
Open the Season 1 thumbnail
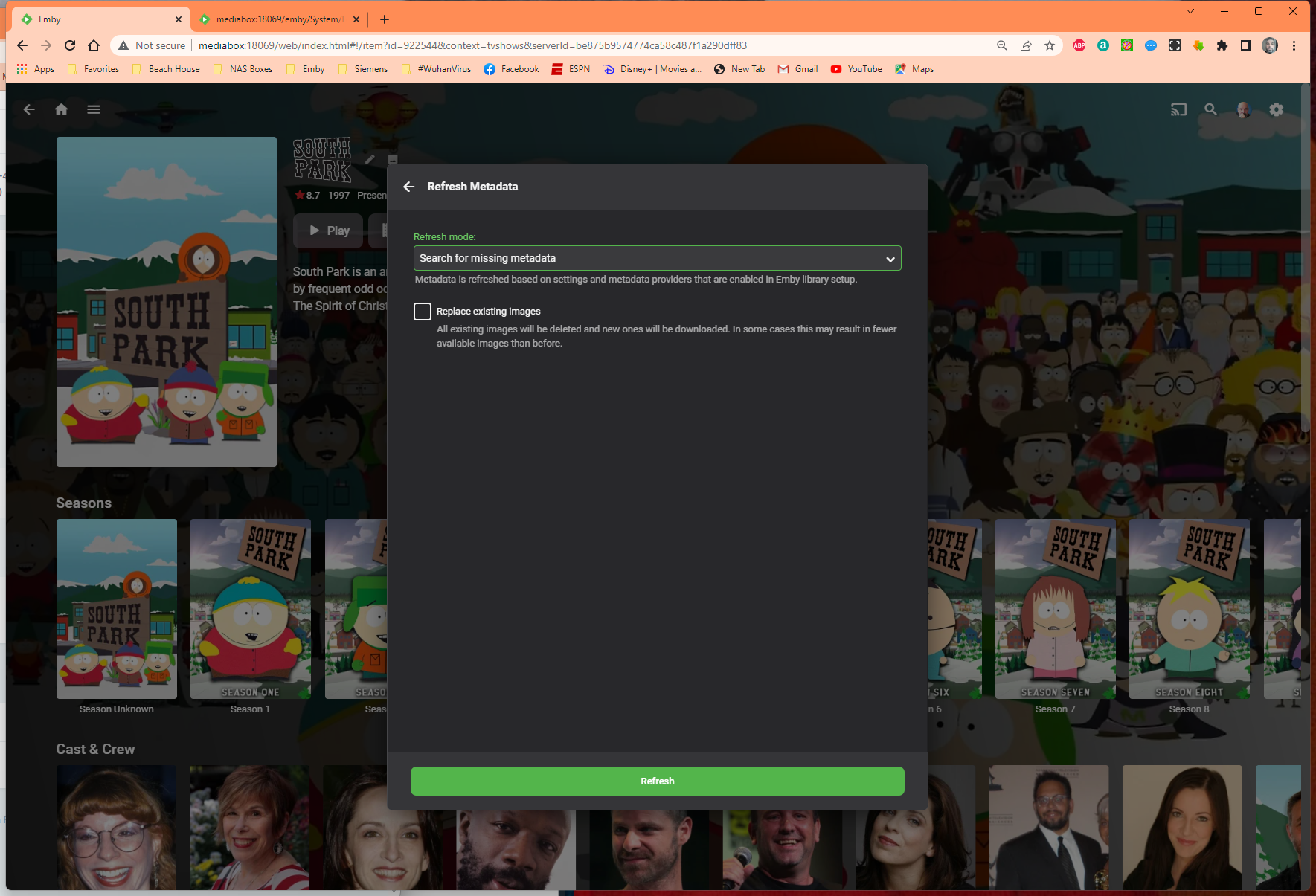(251, 609)
